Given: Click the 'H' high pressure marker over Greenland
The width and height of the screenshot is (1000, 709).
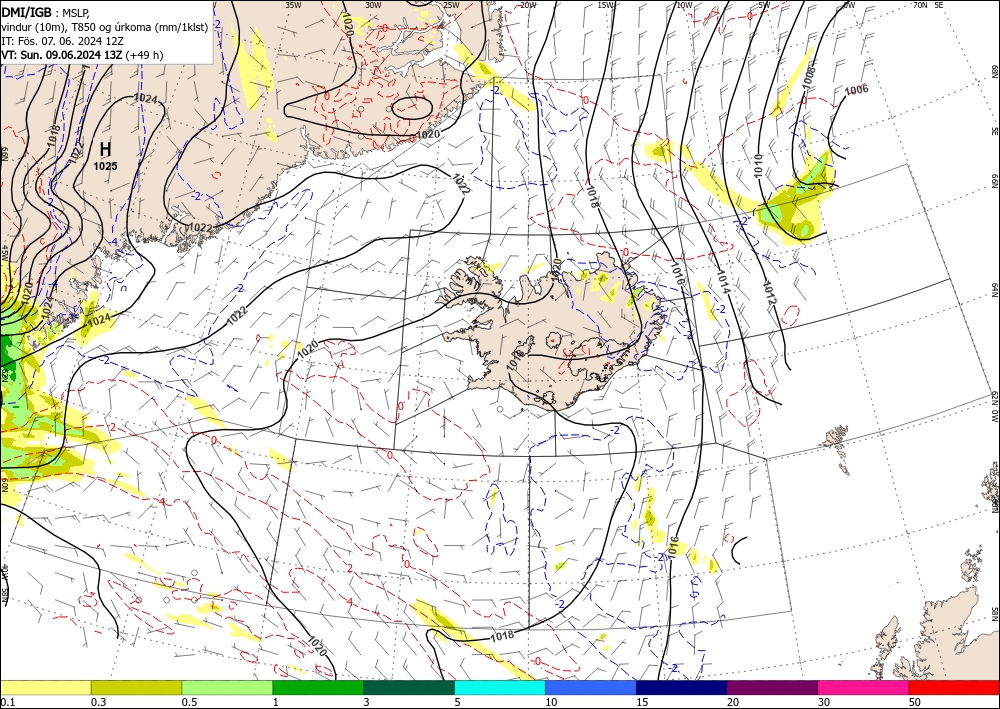Looking at the screenshot, I should tap(105, 149).
